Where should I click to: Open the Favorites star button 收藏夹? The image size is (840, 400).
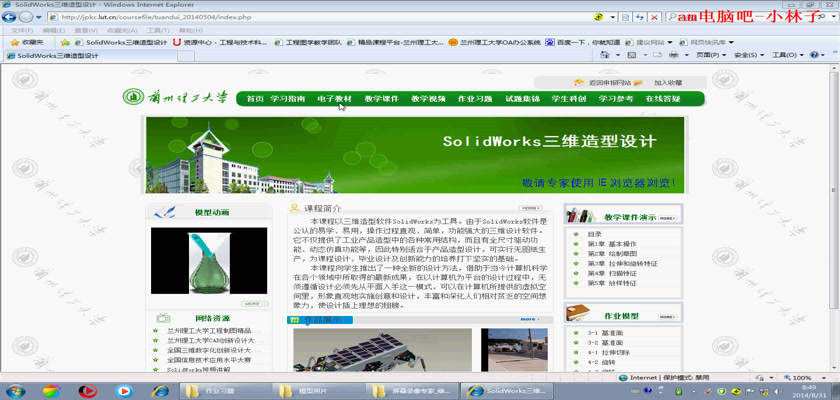[x=26, y=42]
